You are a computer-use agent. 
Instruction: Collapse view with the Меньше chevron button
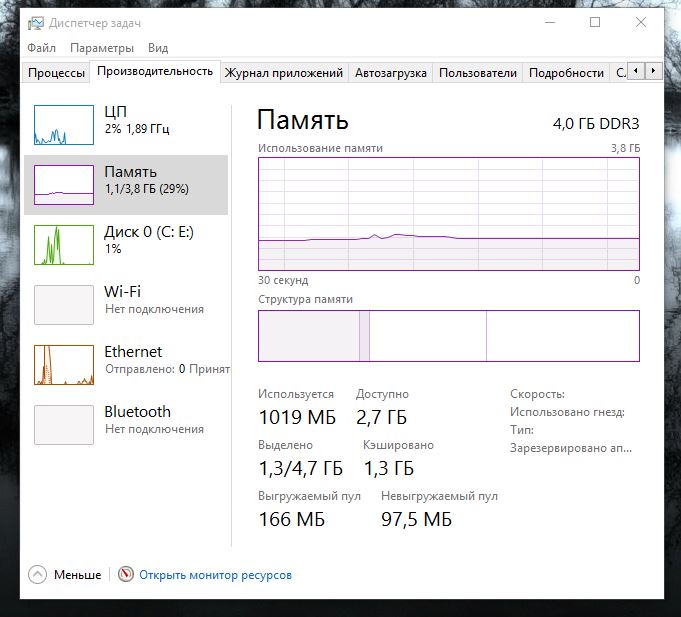(x=38, y=575)
